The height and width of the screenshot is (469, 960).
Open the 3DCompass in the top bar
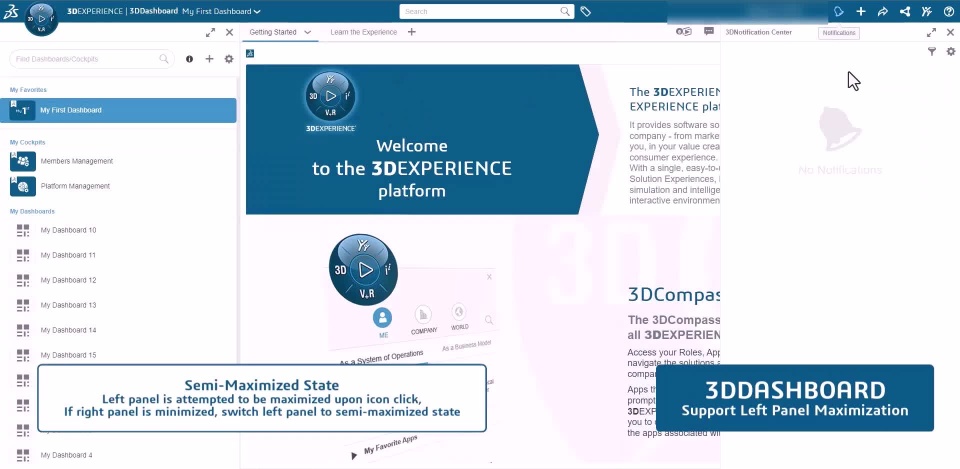pyautogui.click(x=42, y=18)
